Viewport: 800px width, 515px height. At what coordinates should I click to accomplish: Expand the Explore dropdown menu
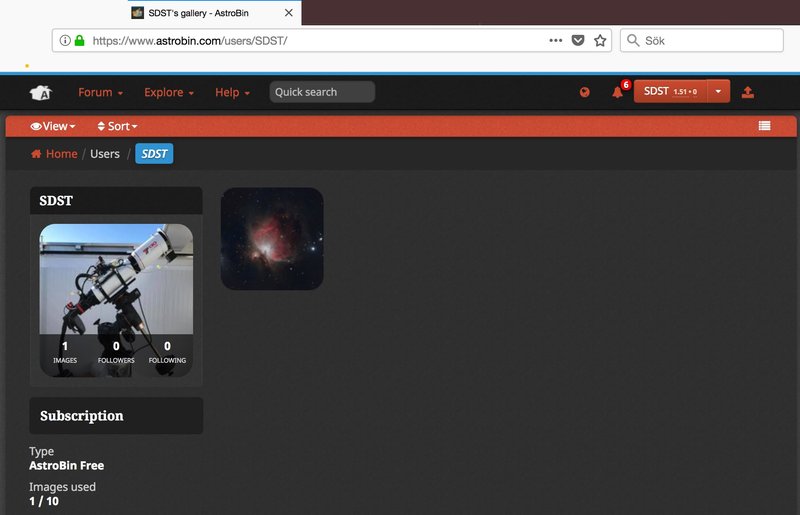click(x=169, y=92)
